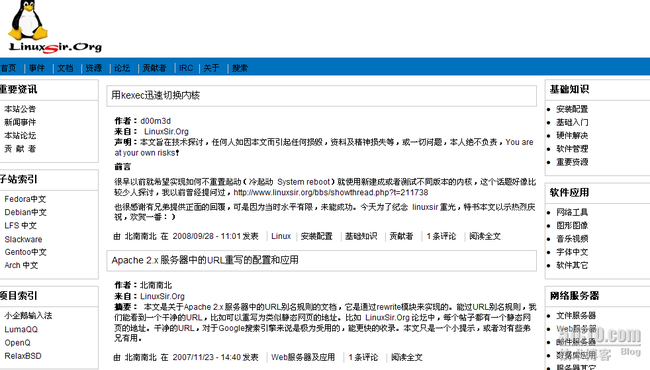650x370 pixels.
Task: Click 阅读全文 for Apache article
Action: [407, 357]
